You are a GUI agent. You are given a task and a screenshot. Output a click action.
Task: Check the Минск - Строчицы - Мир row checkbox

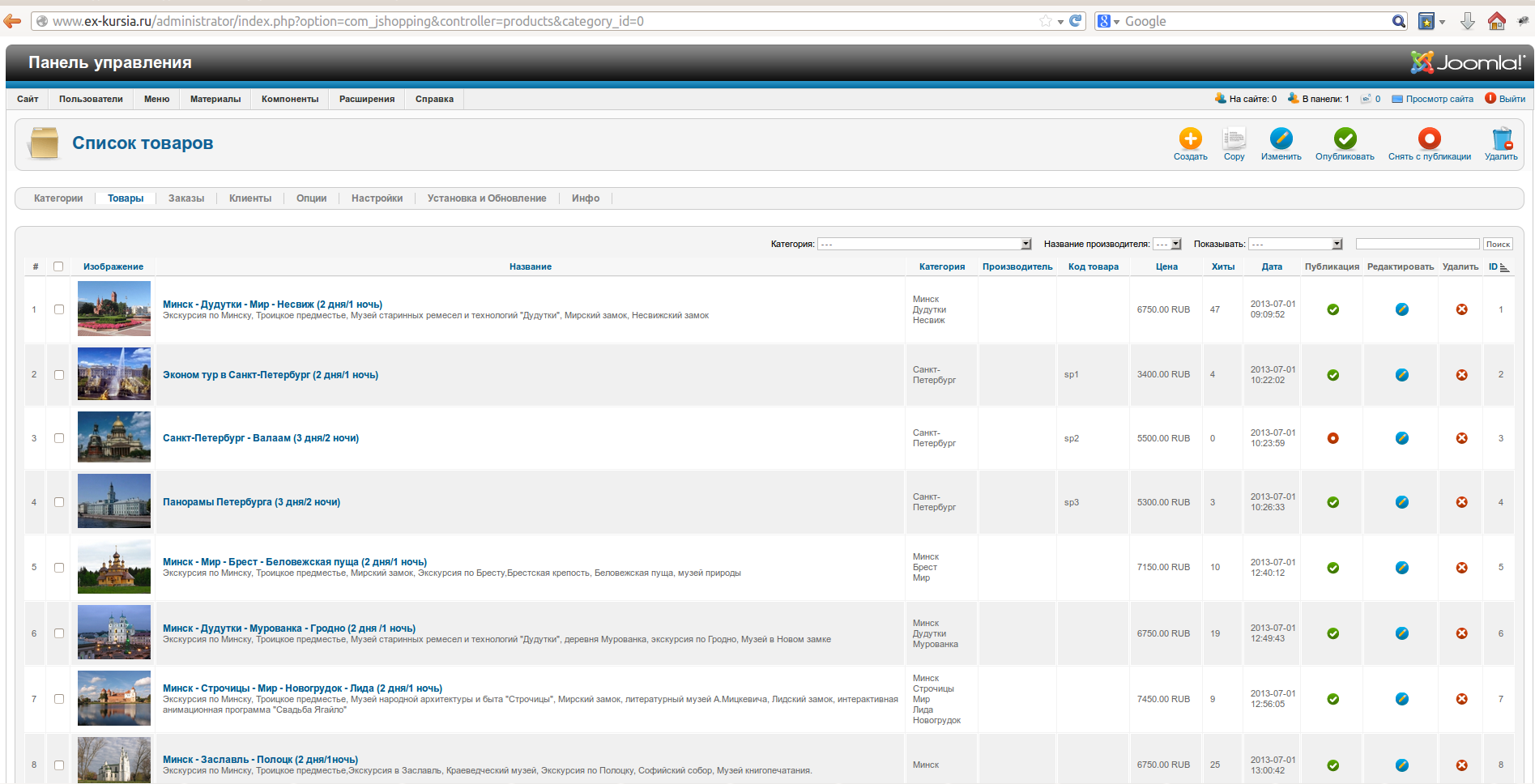click(x=59, y=699)
